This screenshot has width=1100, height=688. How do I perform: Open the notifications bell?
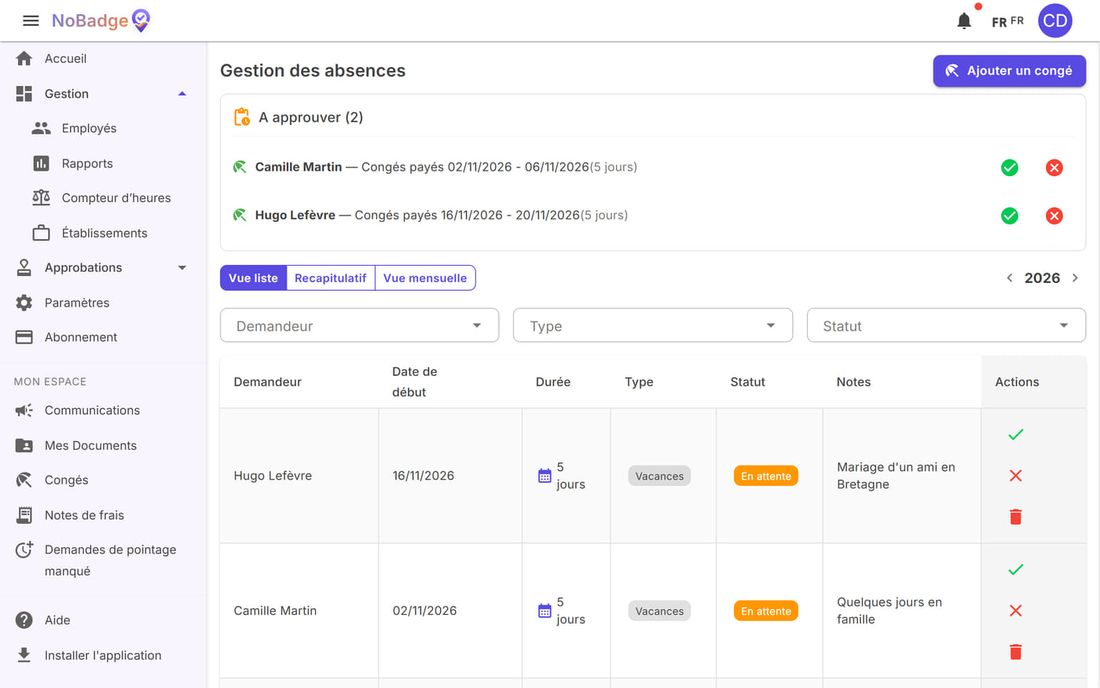(x=965, y=21)
